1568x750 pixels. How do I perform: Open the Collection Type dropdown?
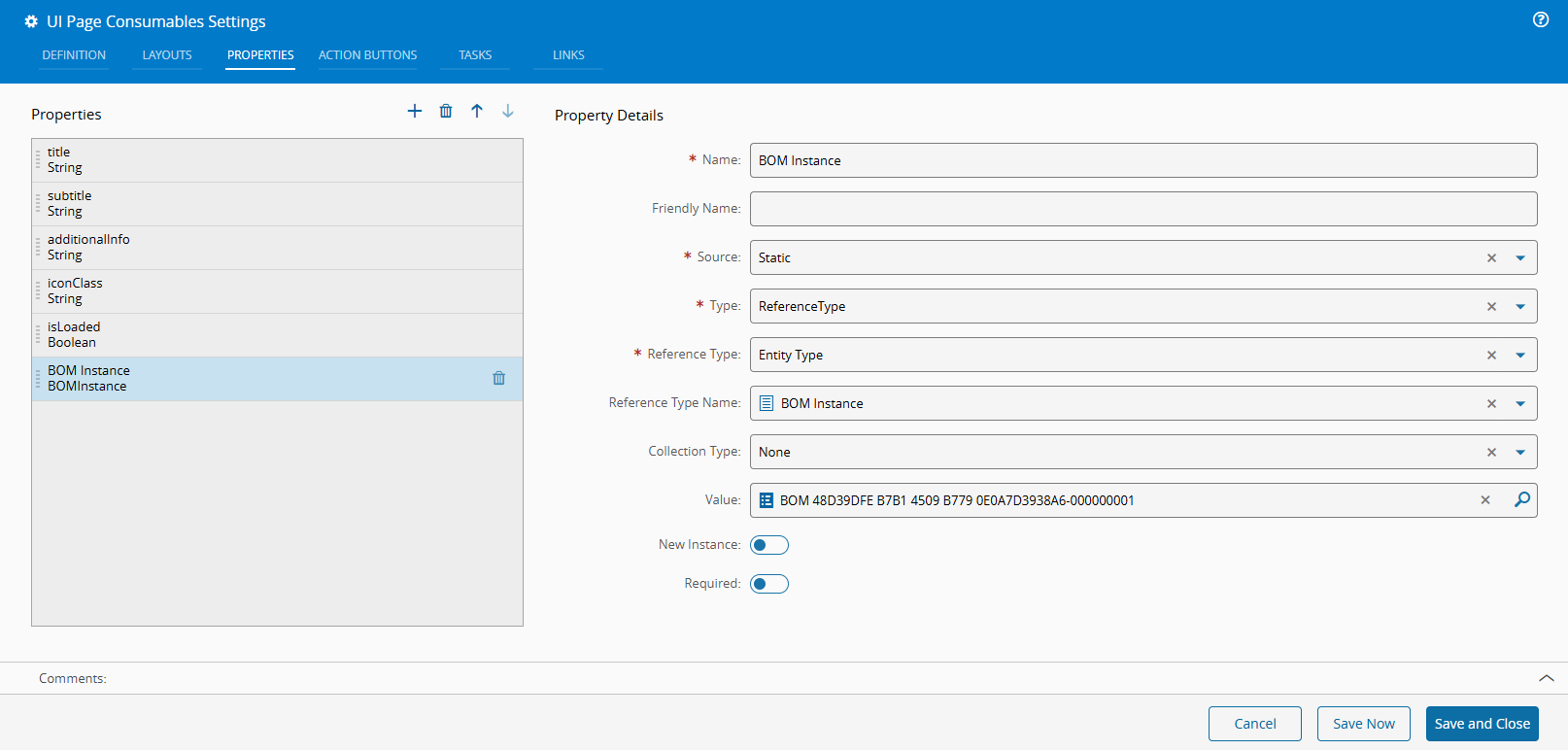(1520, 452)
